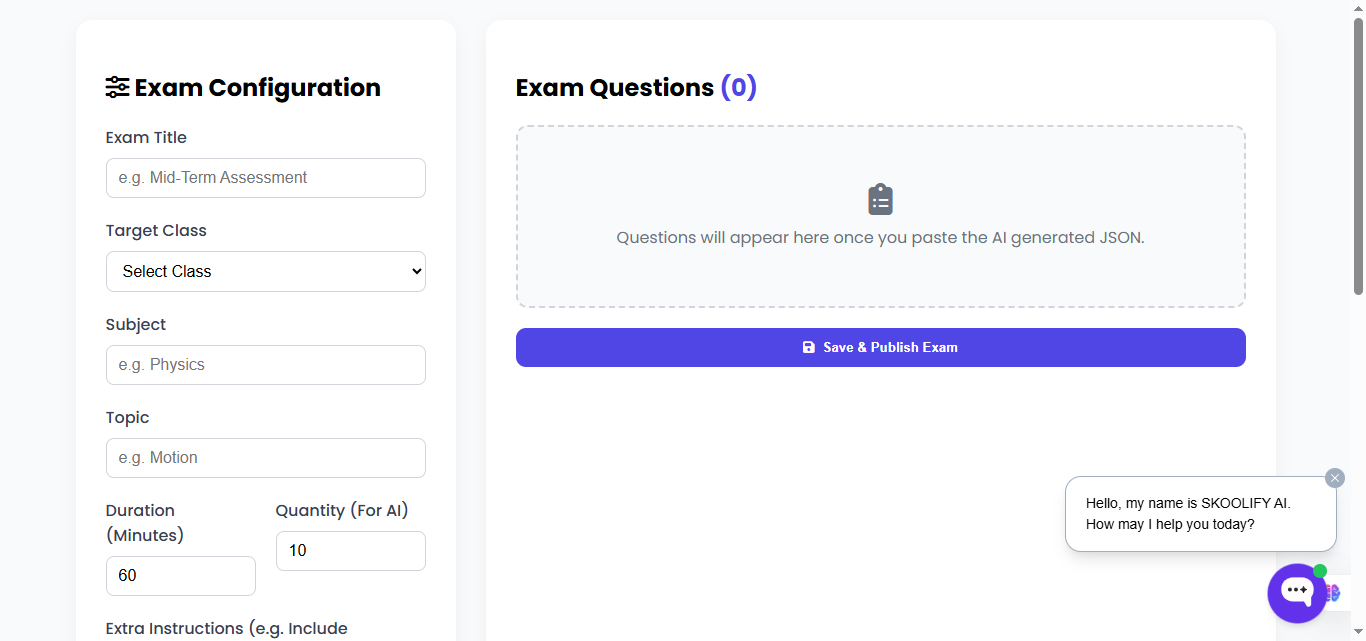This screenshot has width=1366, height=641.
Task: Save and publish the exam
Action: 880,347
